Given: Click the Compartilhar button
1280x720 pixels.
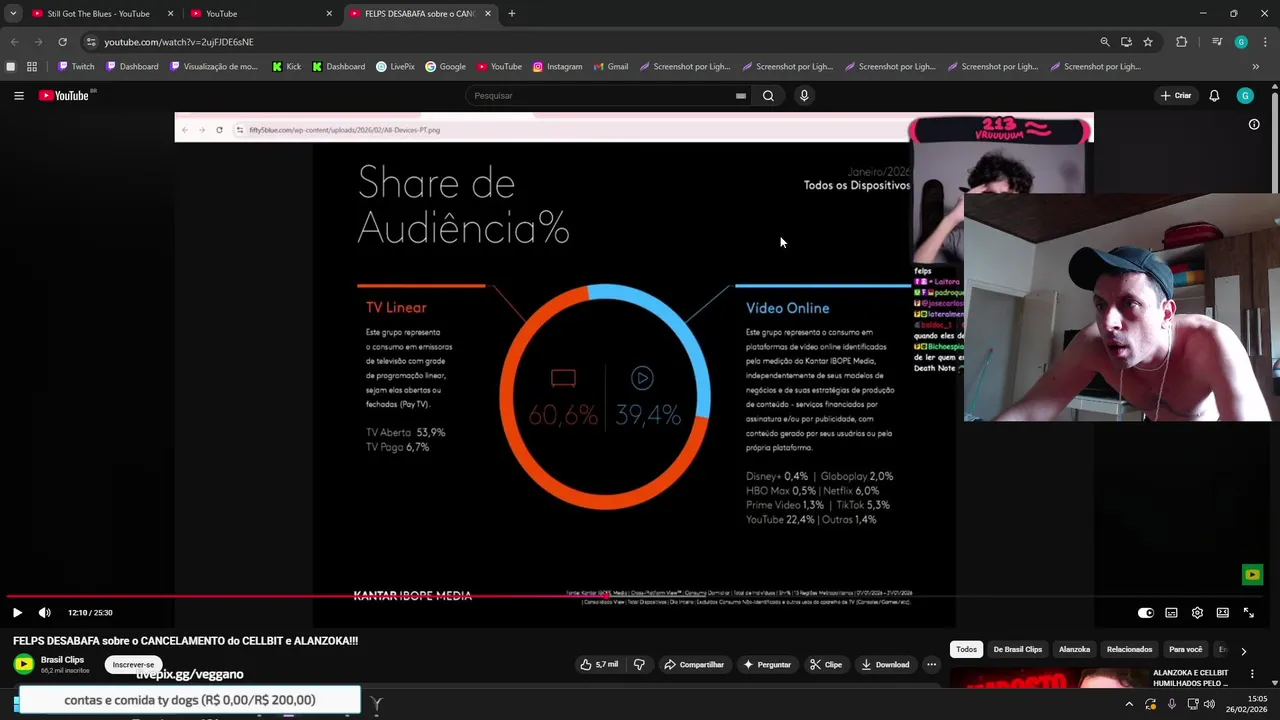Looking at the screenshot, I should click(694, 664).
